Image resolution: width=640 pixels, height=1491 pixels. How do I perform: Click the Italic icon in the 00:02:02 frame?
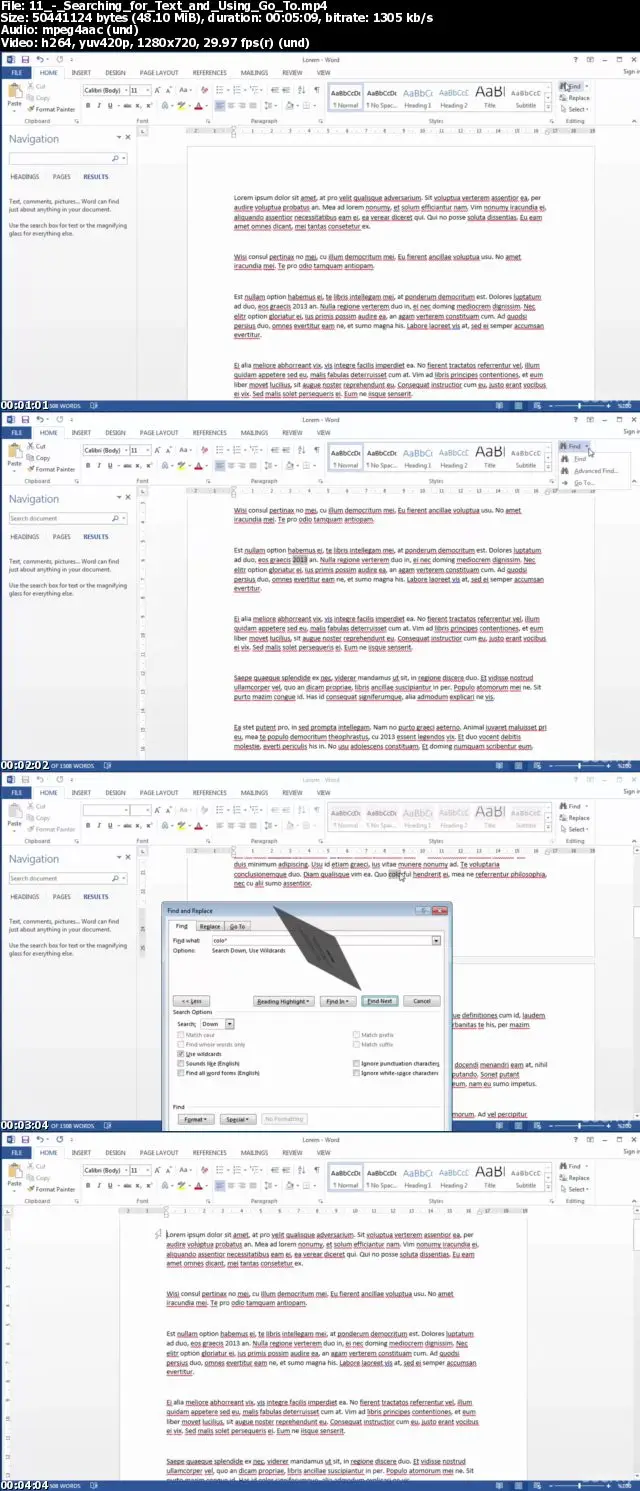pos(99,465)
